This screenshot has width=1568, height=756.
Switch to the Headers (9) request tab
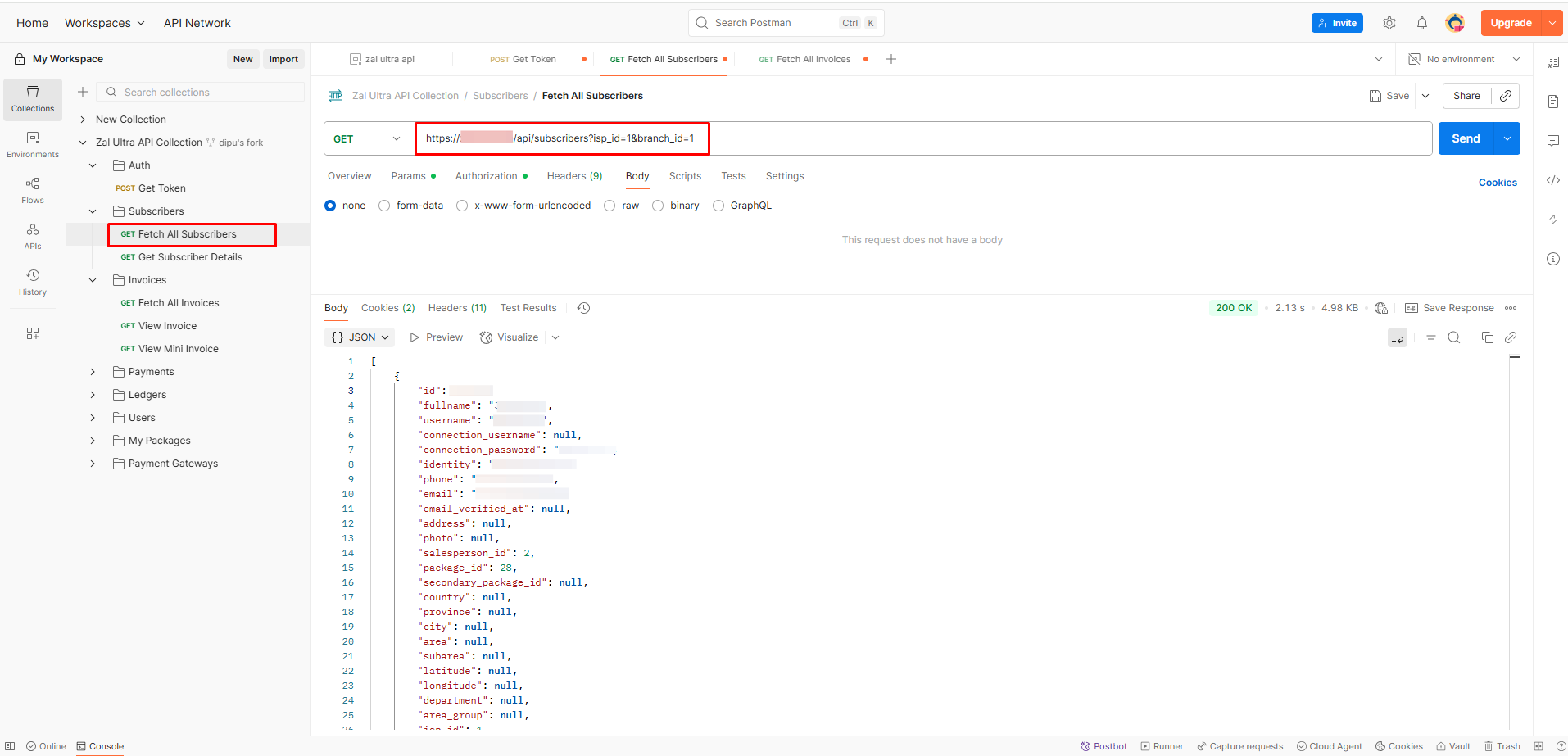(x=574, y=176)
